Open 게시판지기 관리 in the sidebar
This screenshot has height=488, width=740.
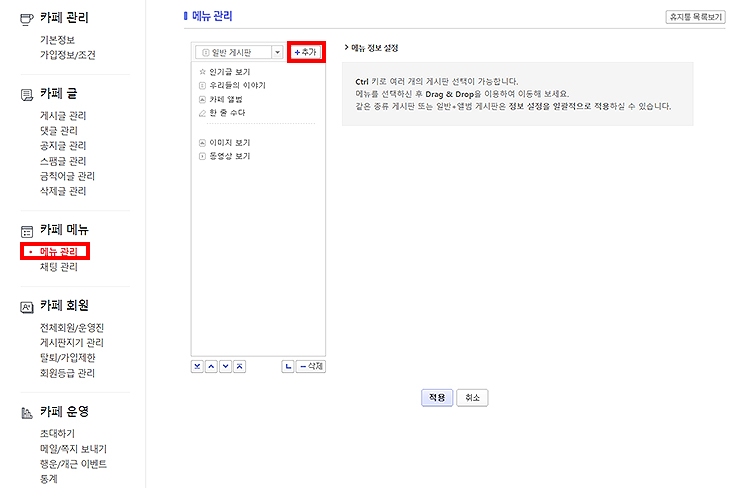coord(72,343)
